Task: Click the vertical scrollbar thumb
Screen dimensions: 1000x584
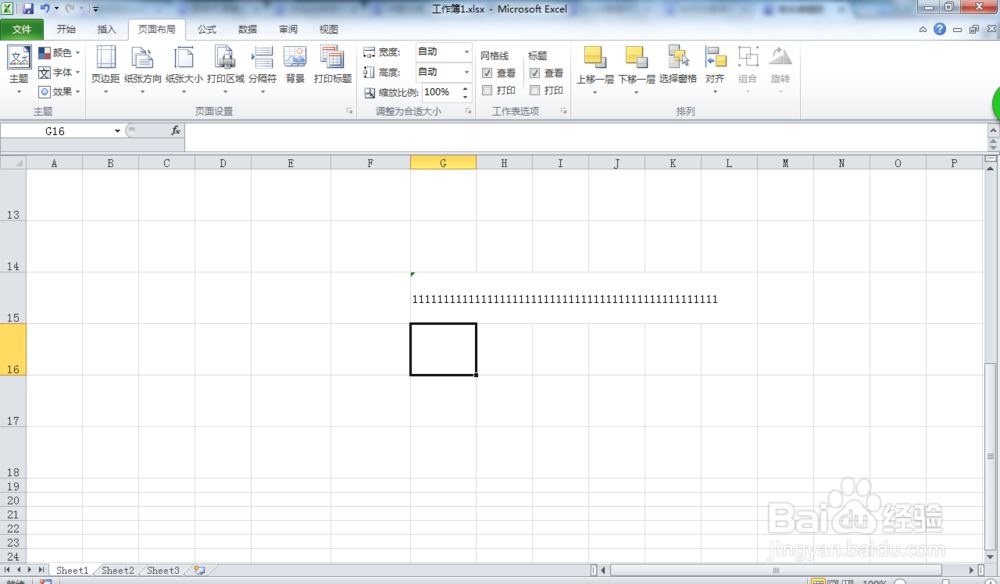Action: 990,455
